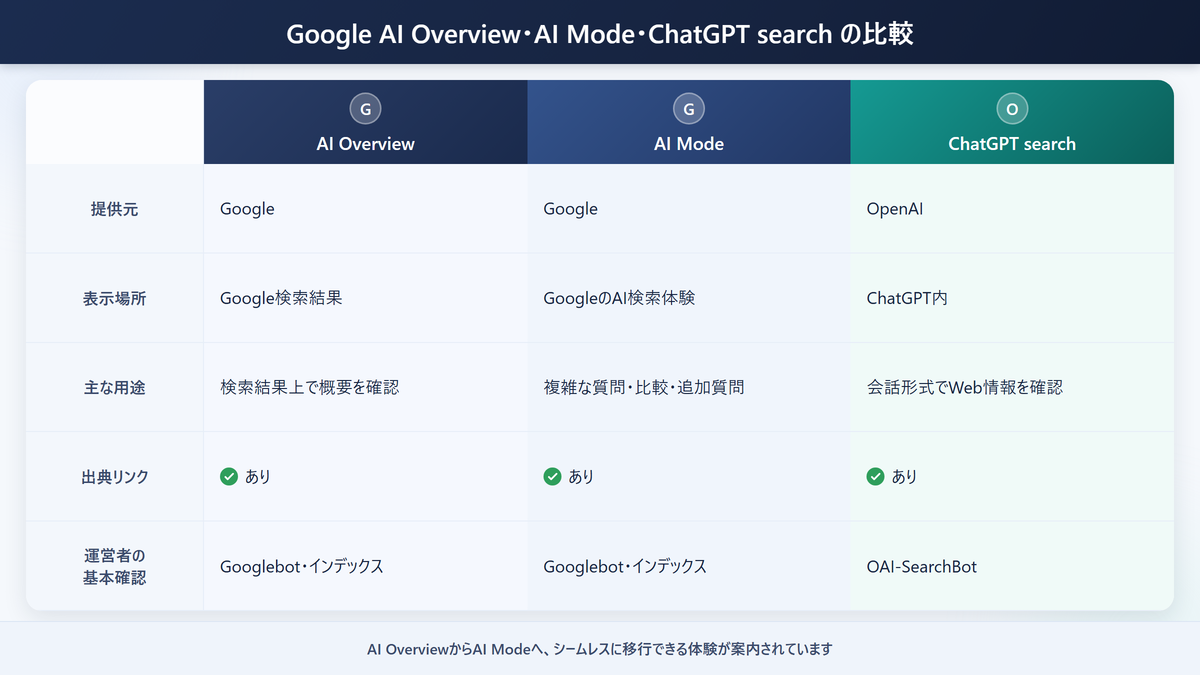Select the AI Overview column header text

pos(366,144)
